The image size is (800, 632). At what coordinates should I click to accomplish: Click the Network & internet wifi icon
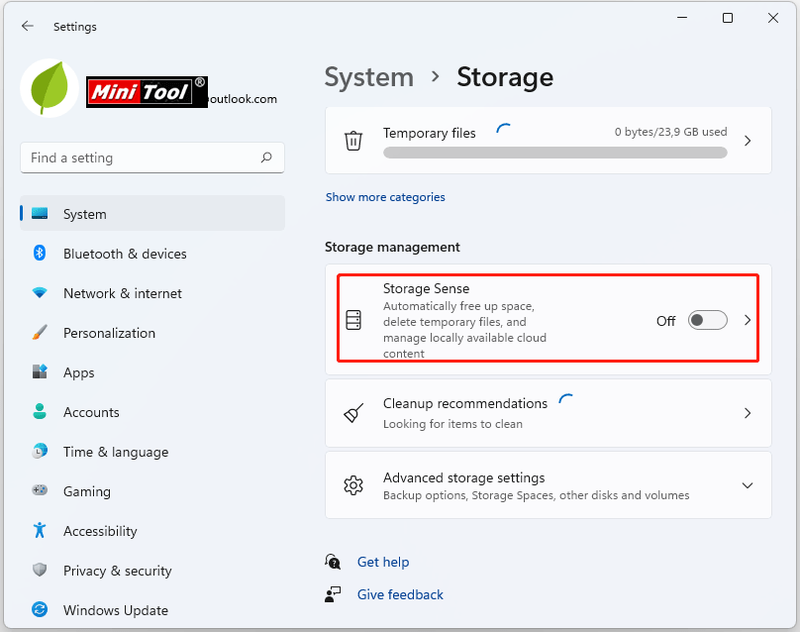pos(39,293)
